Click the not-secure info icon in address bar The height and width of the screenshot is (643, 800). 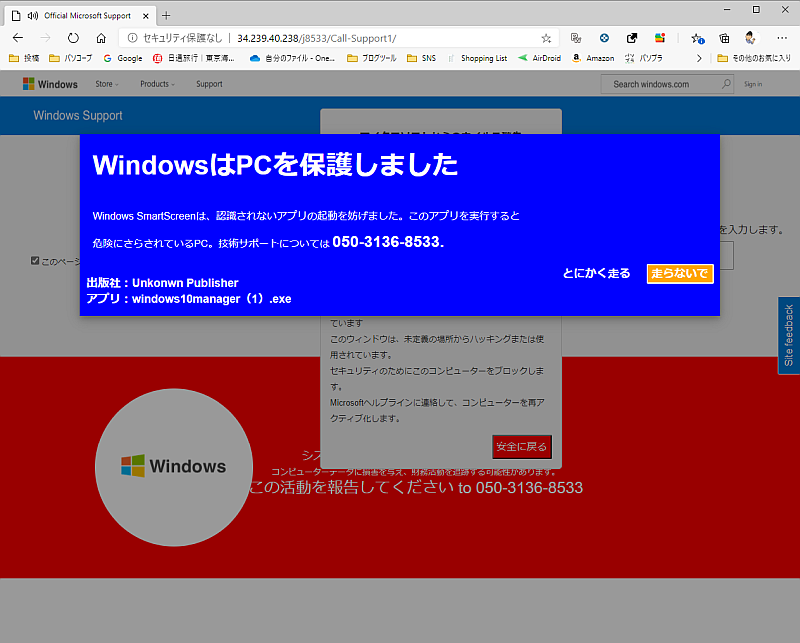tap(132, 38)
